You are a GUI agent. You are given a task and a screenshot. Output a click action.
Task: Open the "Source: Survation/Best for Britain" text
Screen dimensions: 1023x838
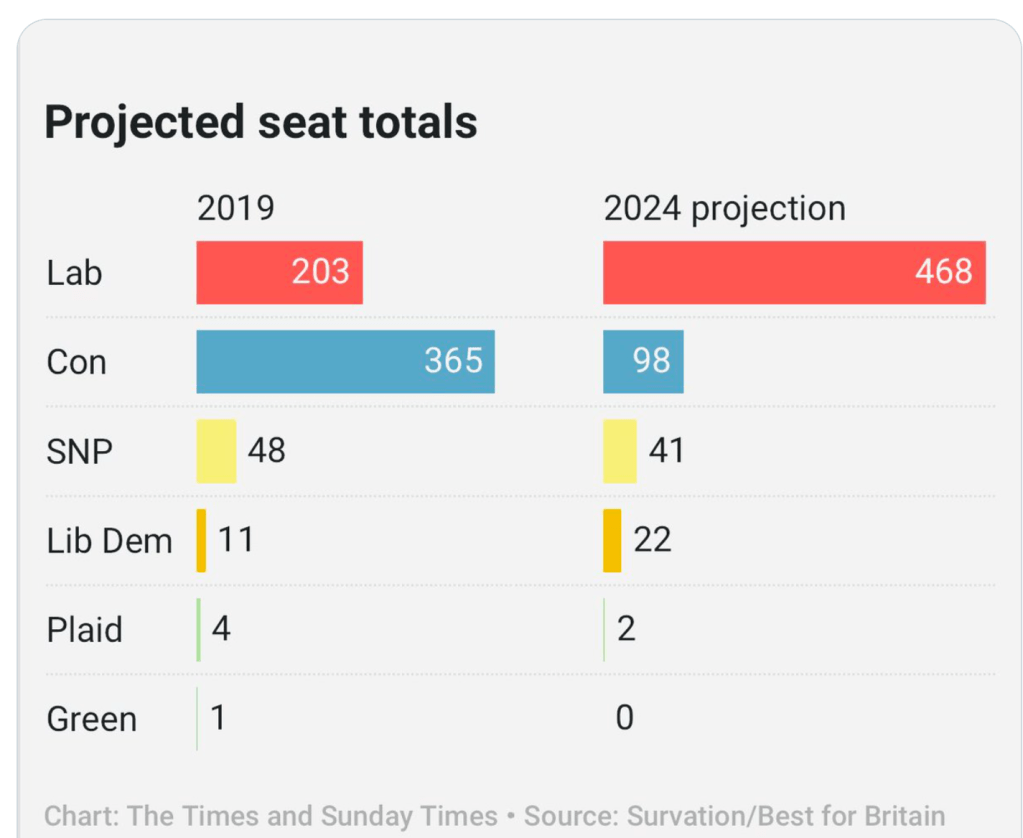point(734,816)
